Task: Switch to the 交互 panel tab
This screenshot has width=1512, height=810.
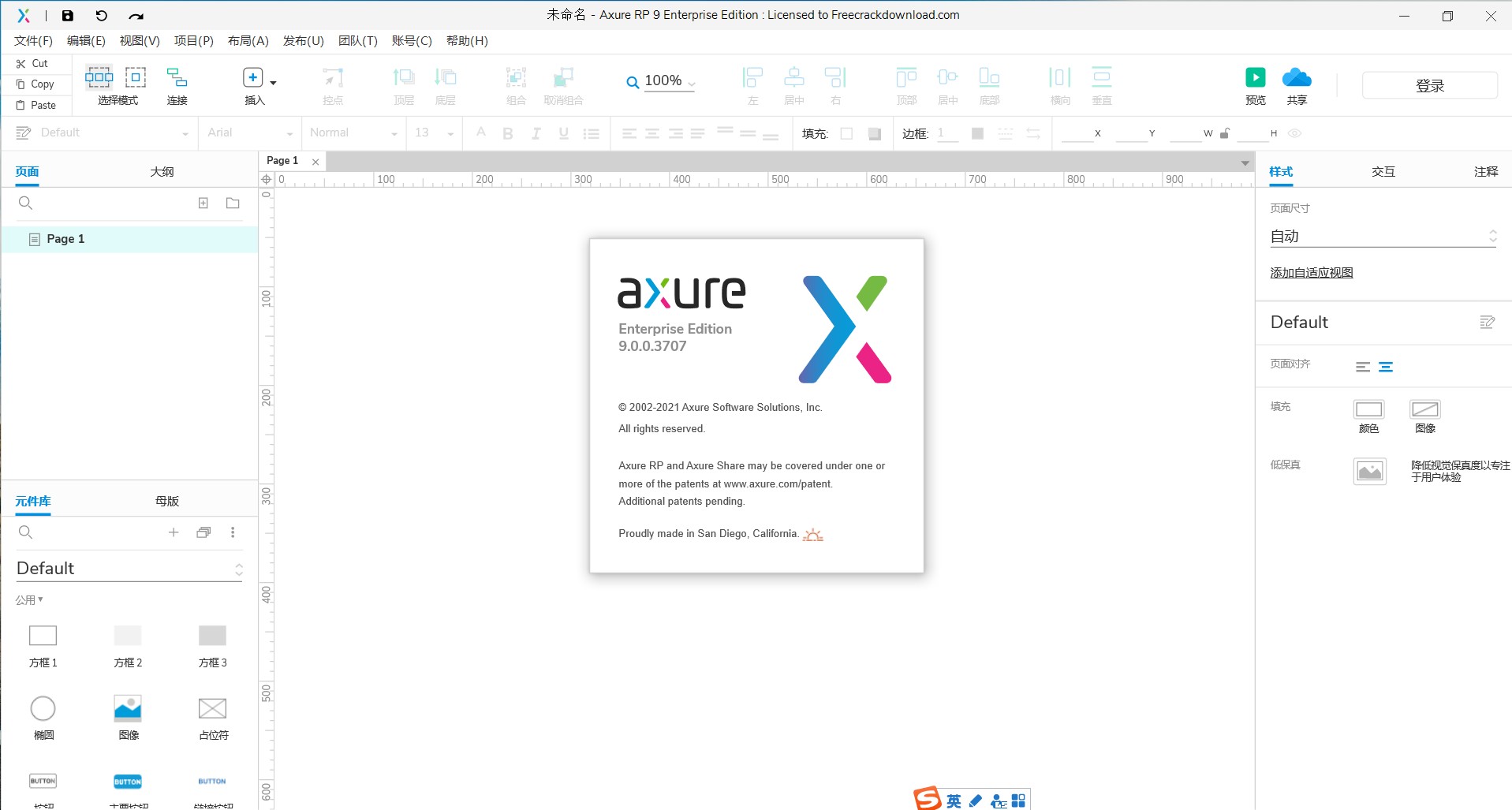Action: click(1384, 170)
